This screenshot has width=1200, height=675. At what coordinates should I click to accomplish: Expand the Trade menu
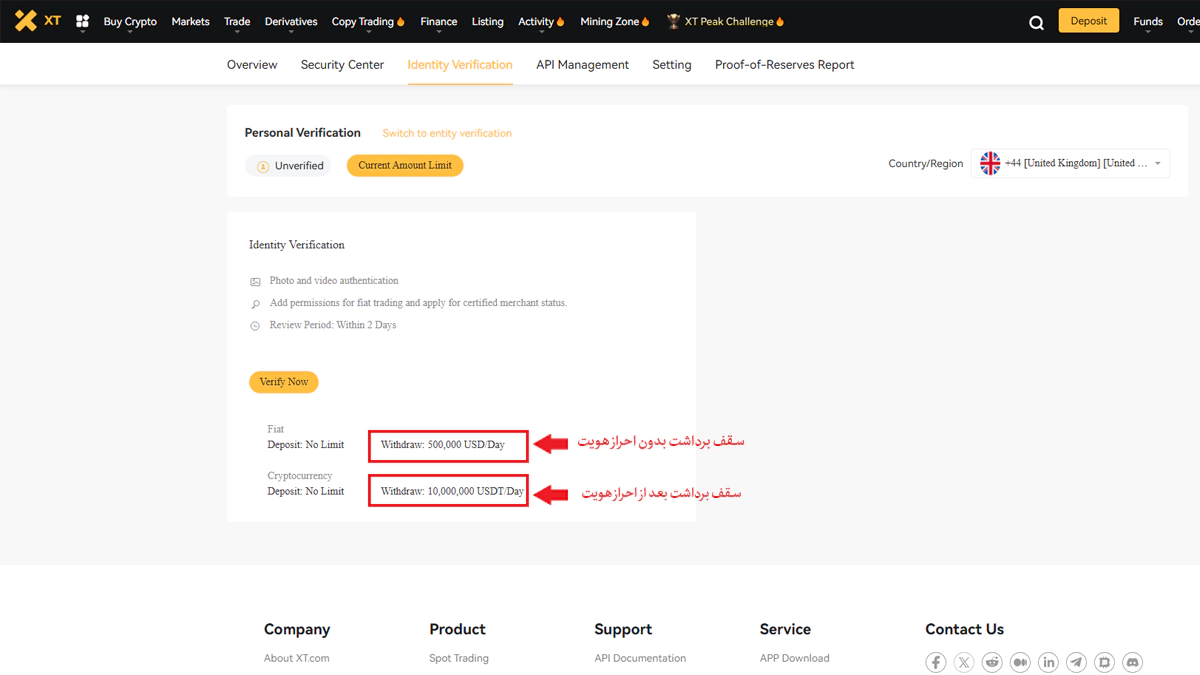tap(237, 22)
